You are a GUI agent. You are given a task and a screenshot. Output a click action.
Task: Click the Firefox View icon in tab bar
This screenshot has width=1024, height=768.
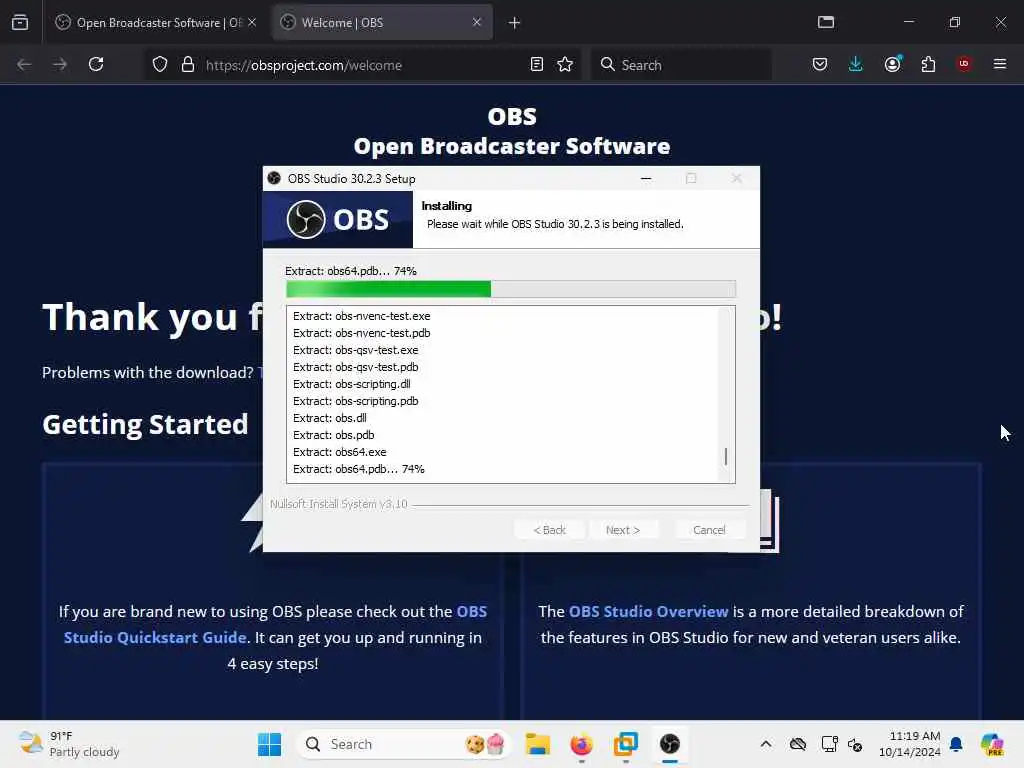click(20, 22)
